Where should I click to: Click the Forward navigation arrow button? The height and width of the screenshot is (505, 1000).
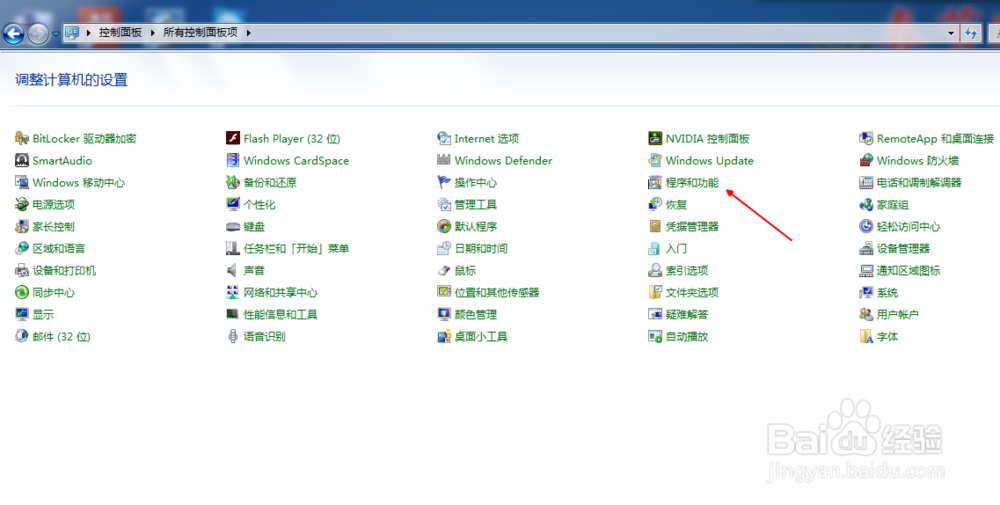38,34
